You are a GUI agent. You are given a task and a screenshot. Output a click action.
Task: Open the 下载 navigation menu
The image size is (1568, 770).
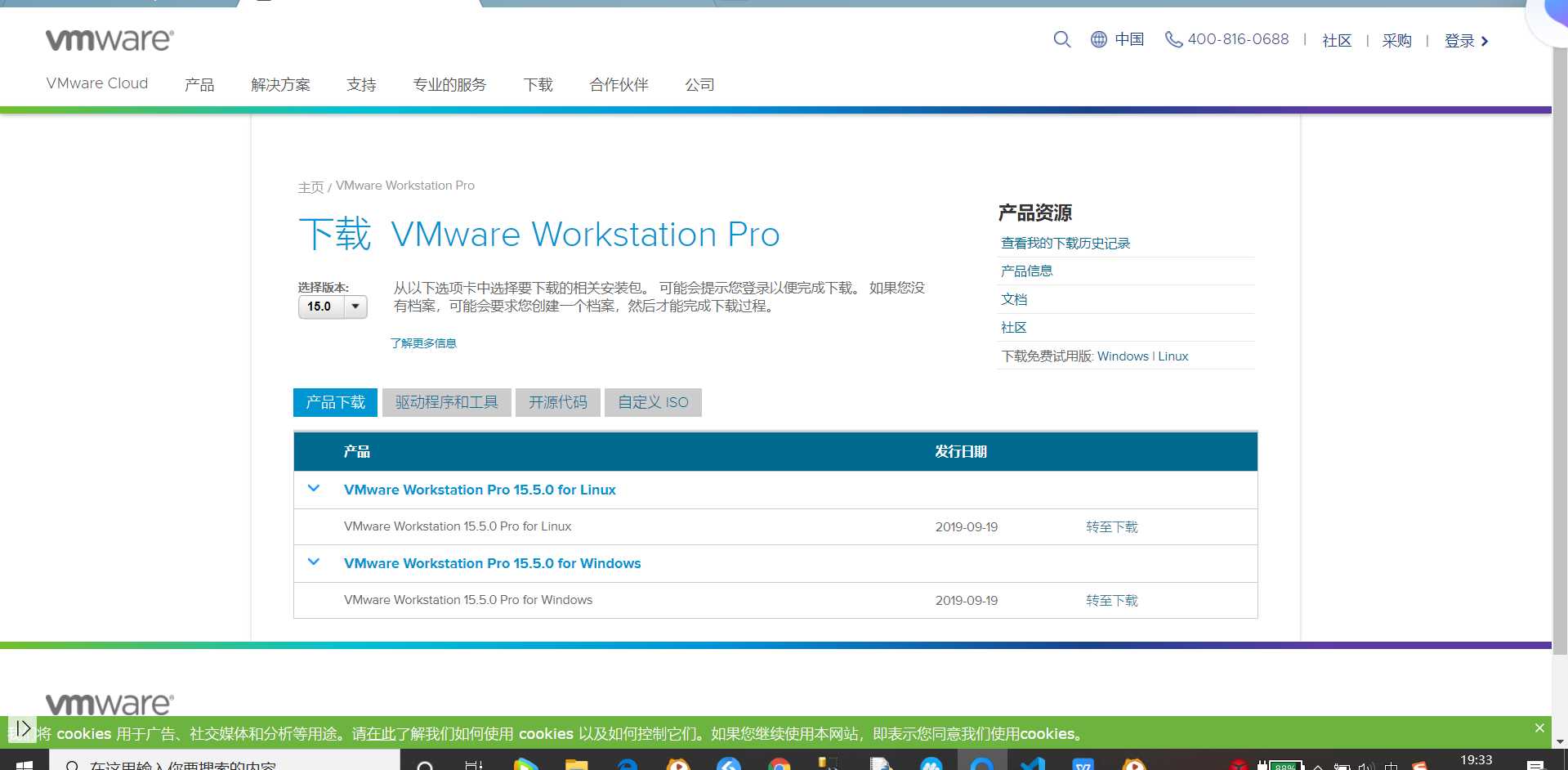[538, 84]
